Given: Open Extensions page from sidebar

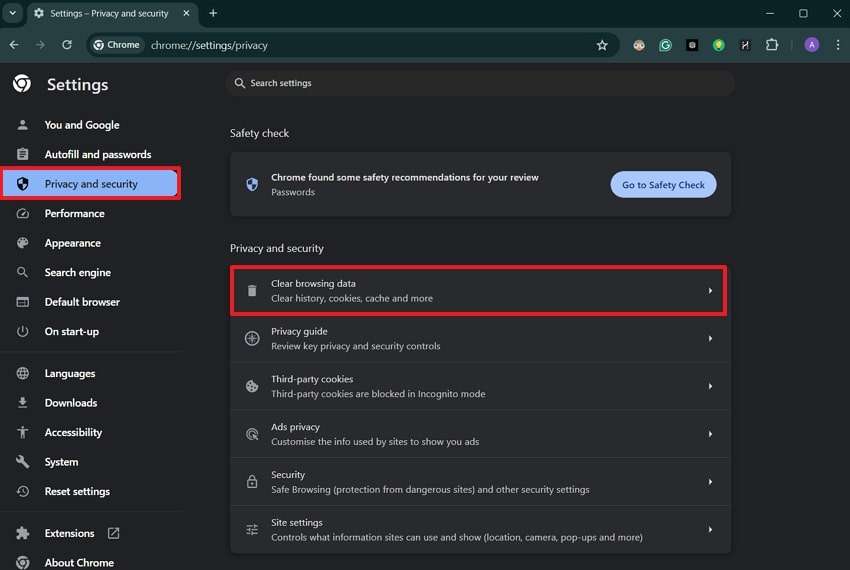Looking at the screenshot, I should click(x=69, y=533).
